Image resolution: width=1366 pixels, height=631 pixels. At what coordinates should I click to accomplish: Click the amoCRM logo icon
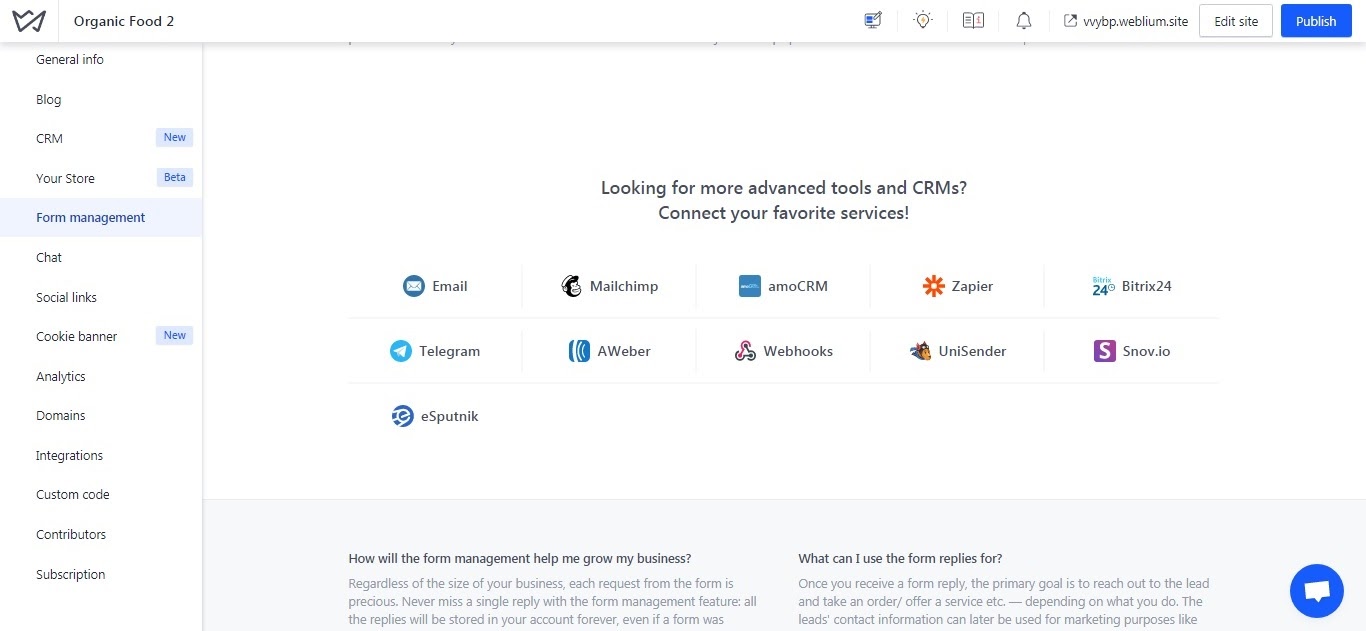750,286
